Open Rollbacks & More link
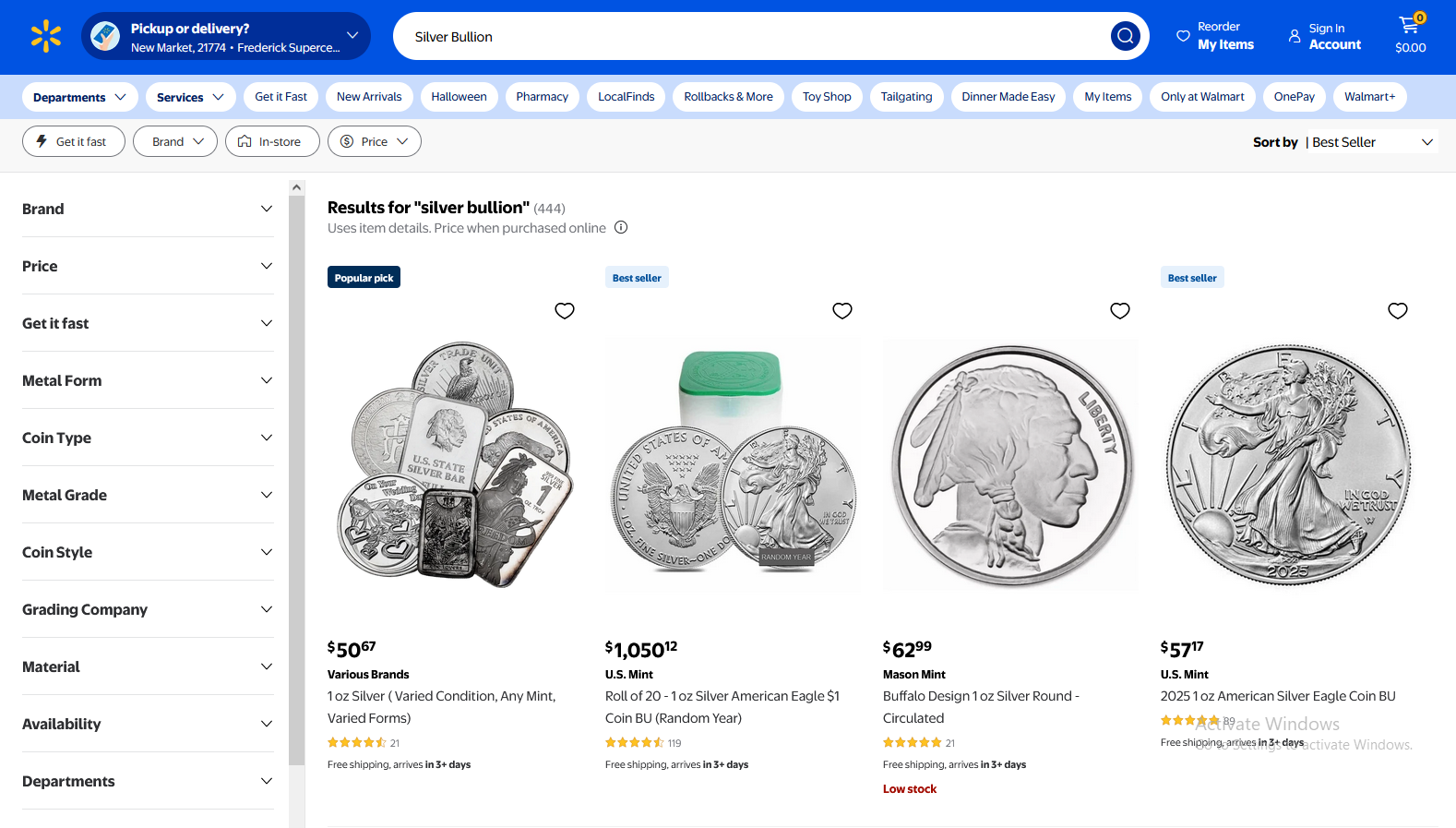Screen dimensions: 1456x828 click(x=728, y=96)
